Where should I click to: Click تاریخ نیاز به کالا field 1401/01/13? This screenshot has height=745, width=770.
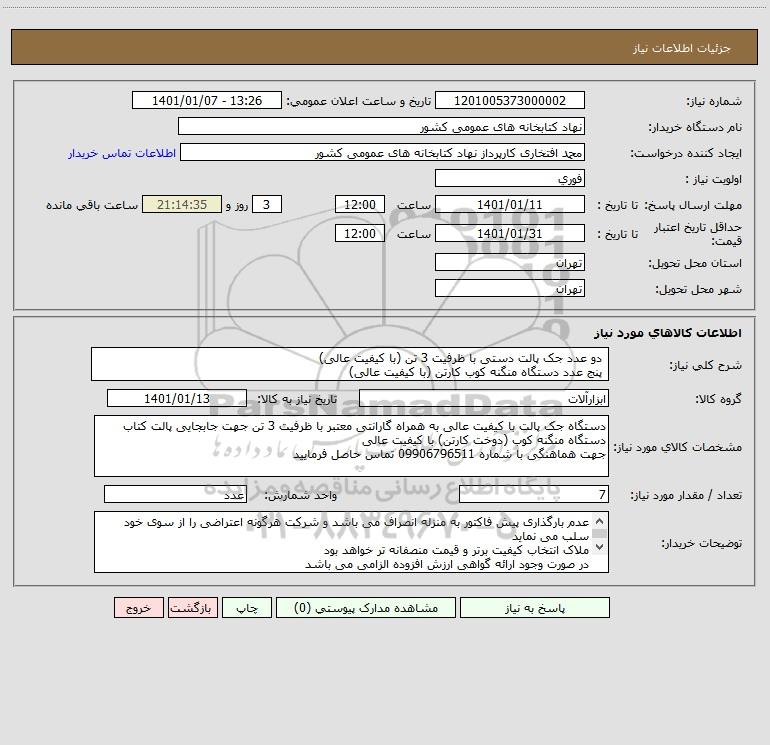tap(177, 398)
